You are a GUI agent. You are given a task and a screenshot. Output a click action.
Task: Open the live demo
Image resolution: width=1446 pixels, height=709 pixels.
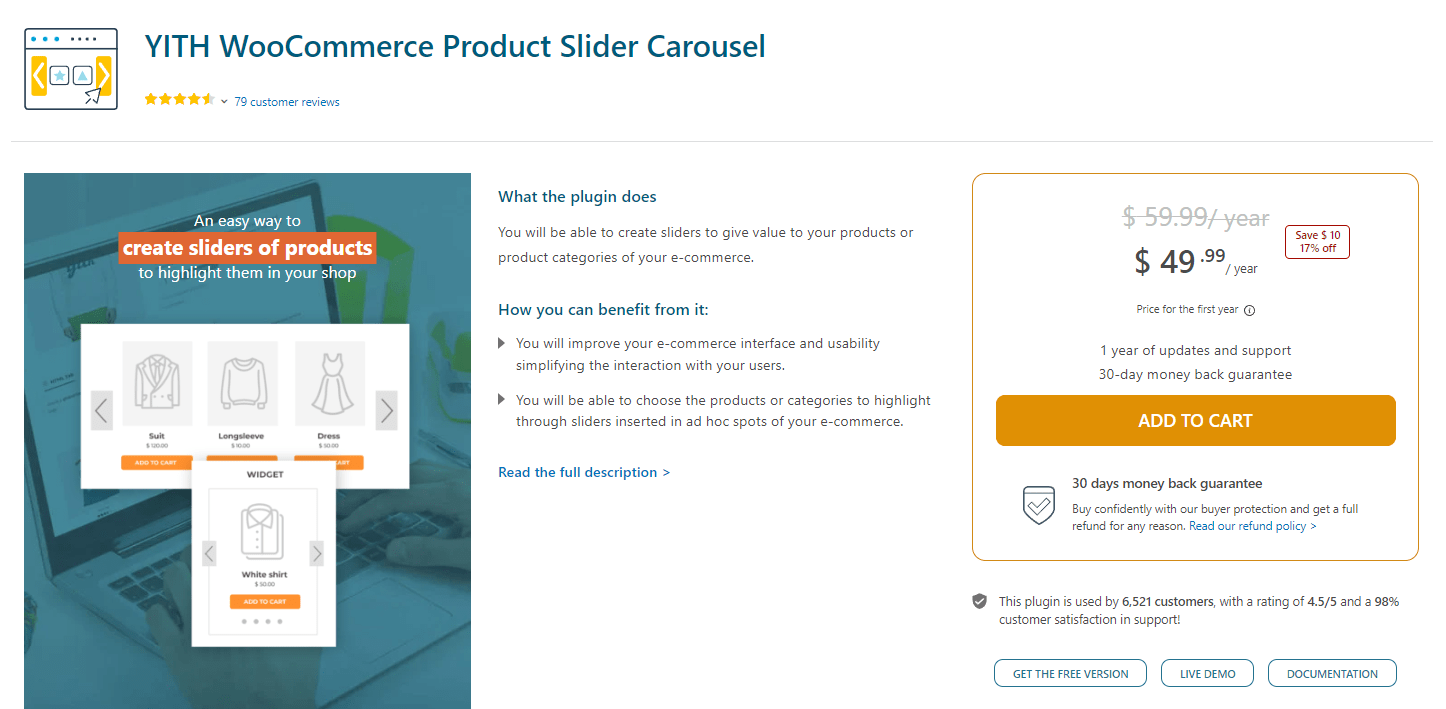(x=1206, y=673)
